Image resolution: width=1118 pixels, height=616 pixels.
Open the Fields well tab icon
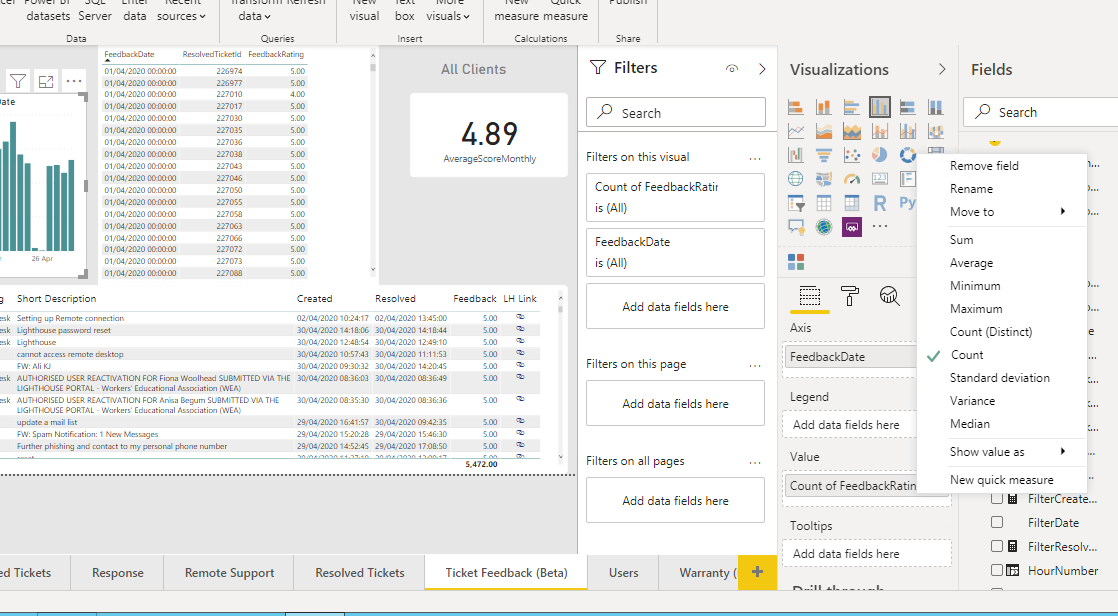click(809, 295)
